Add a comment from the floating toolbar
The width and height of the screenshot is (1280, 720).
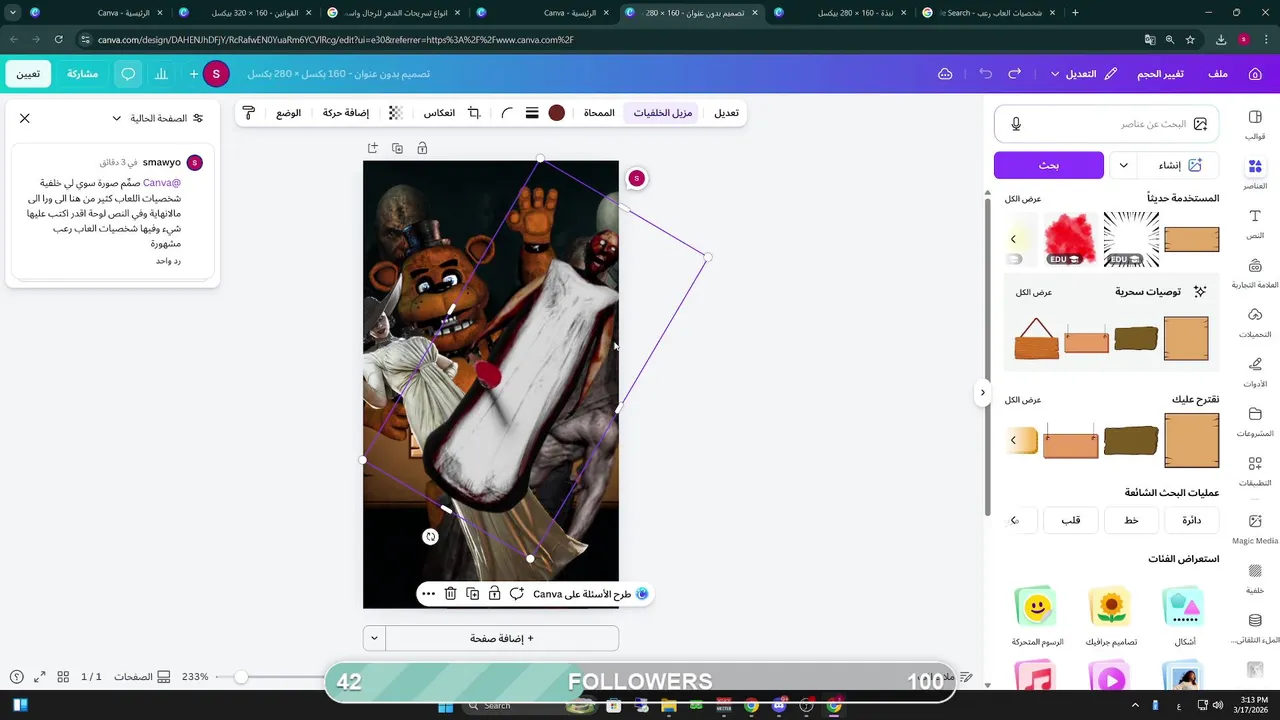(516, 594)
